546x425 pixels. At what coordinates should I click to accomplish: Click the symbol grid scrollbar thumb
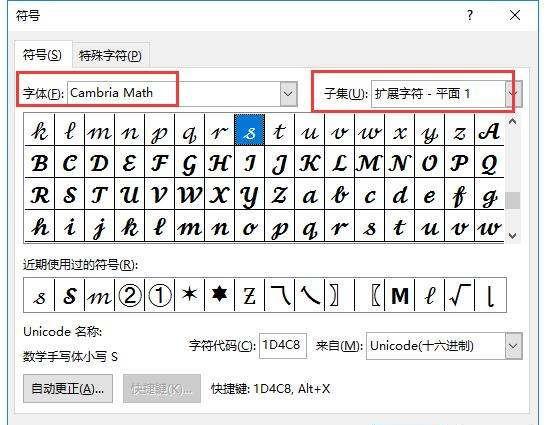click(x=512, y=200)
